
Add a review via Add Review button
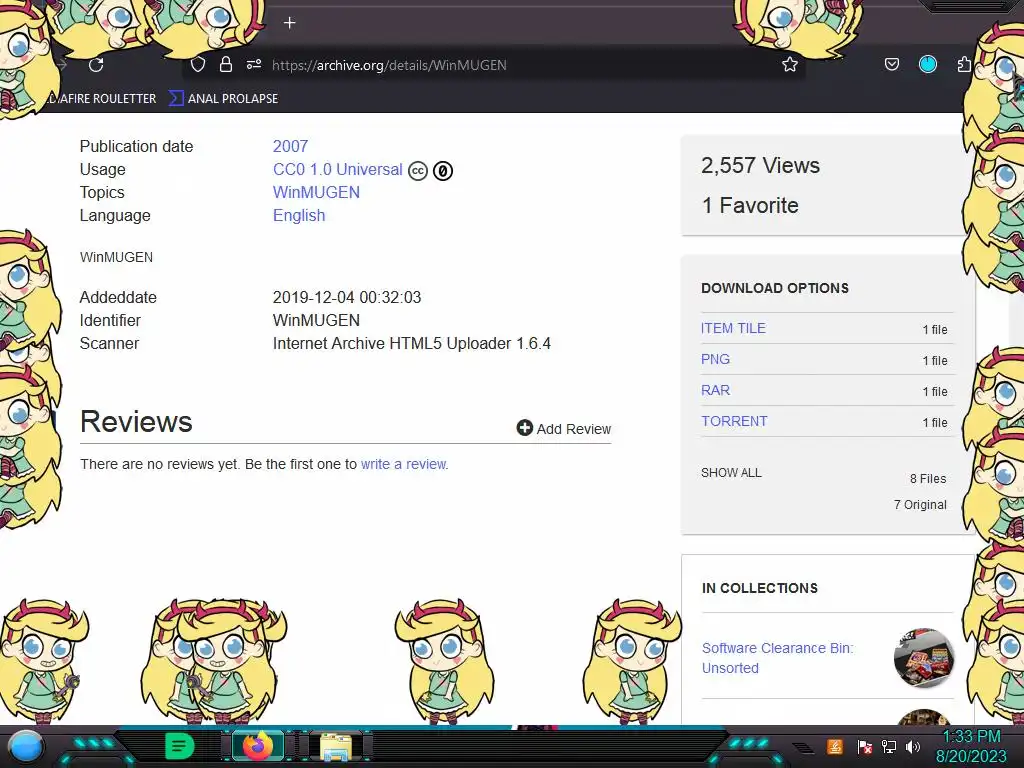[x=564, y=428]
